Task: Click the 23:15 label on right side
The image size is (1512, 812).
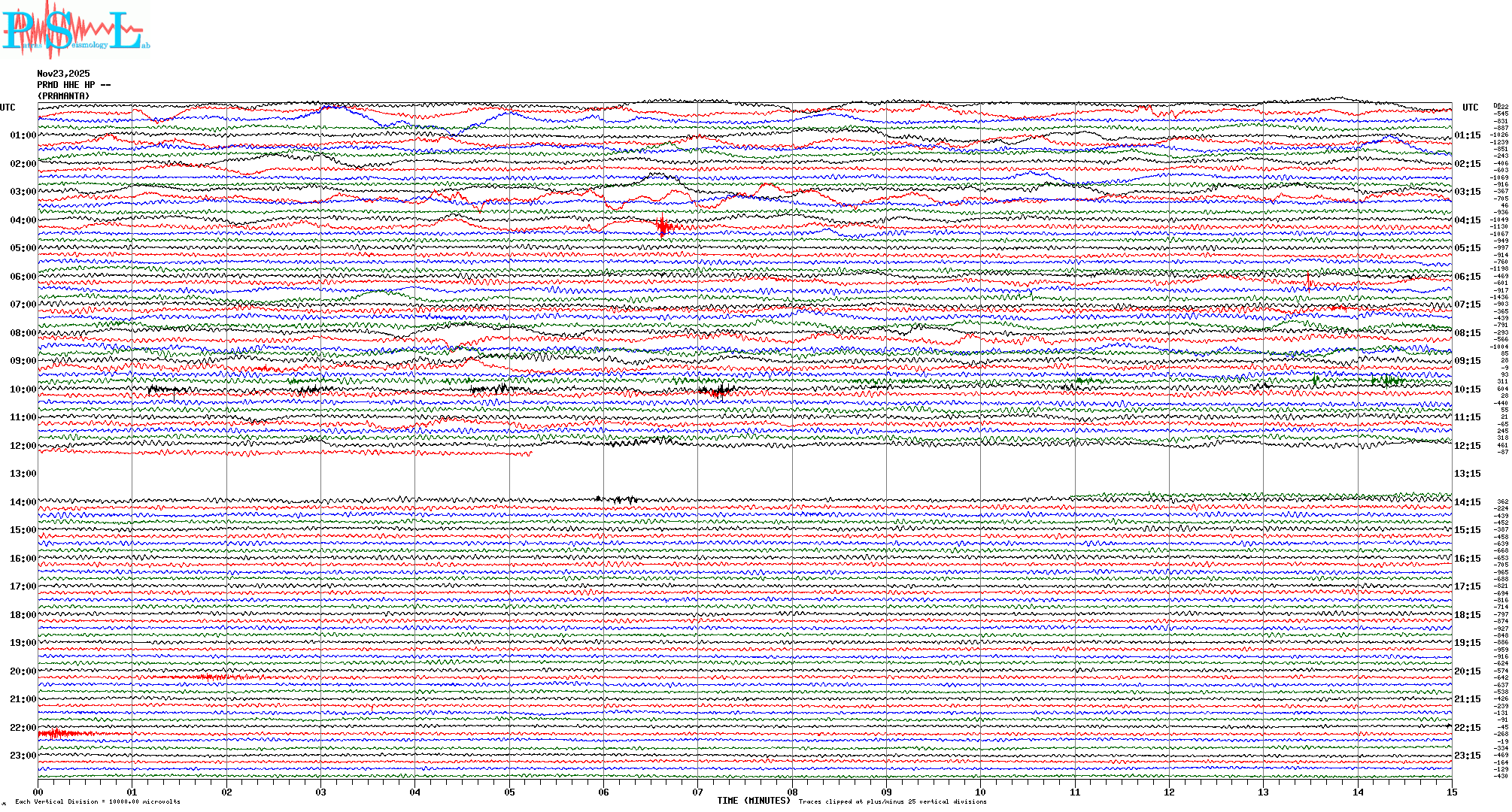Action: (x=1467, y=756)
